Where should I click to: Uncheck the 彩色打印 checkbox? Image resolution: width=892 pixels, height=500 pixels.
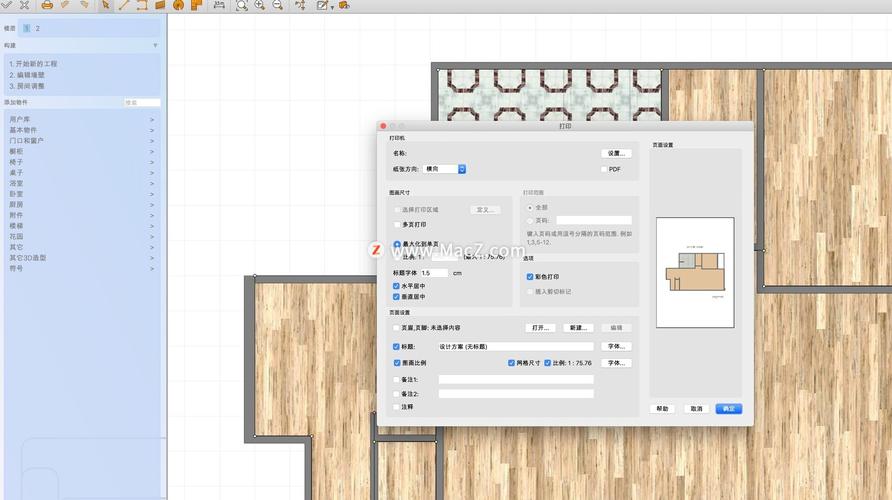point(530,277)
